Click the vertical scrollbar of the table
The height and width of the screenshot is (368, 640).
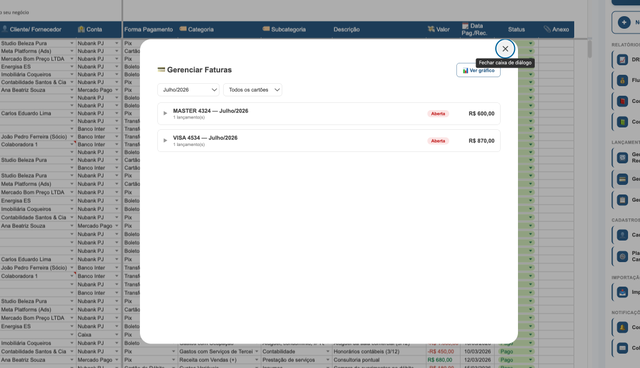coord(589,49)
